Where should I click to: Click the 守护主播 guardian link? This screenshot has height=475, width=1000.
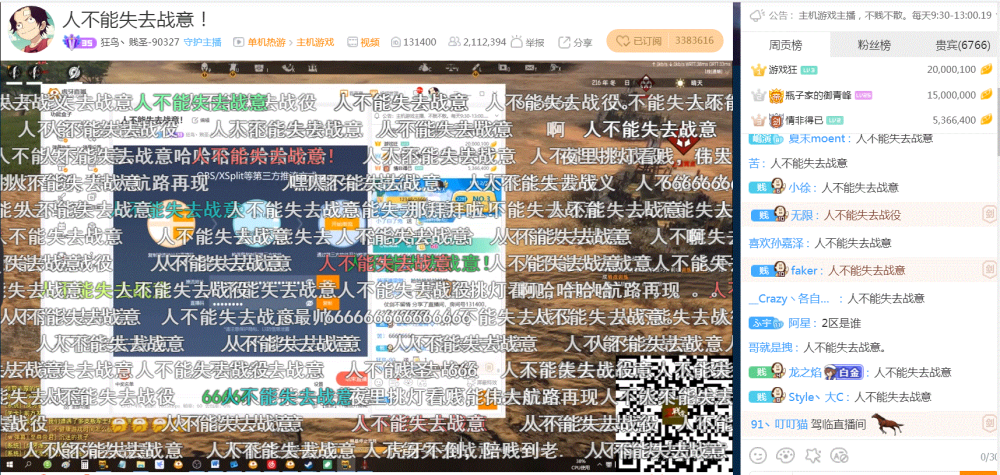click(x=204, y=42)
